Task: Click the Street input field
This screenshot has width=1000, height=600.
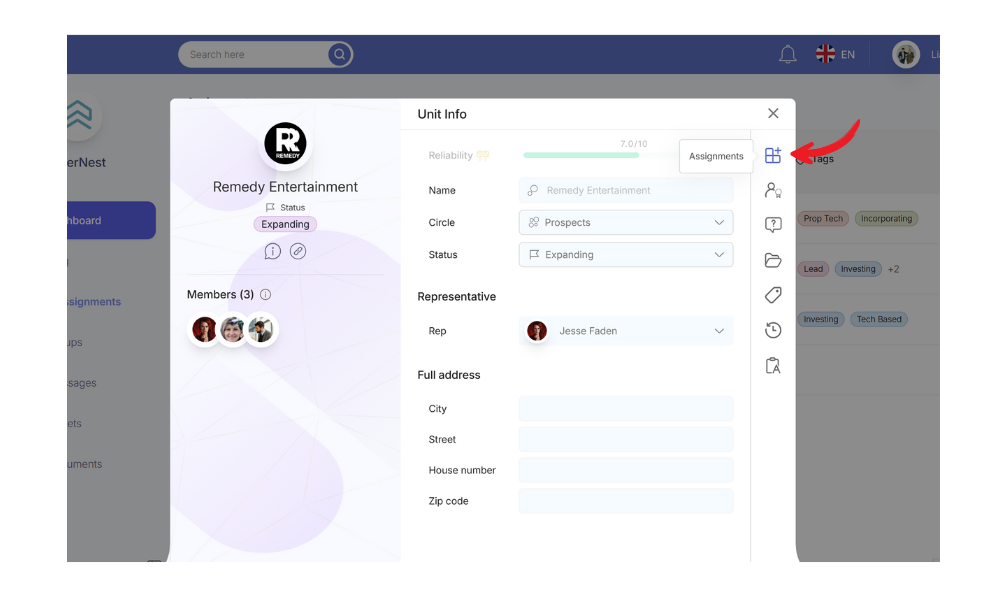Action: pyautogui.click(x=626, y=439)
